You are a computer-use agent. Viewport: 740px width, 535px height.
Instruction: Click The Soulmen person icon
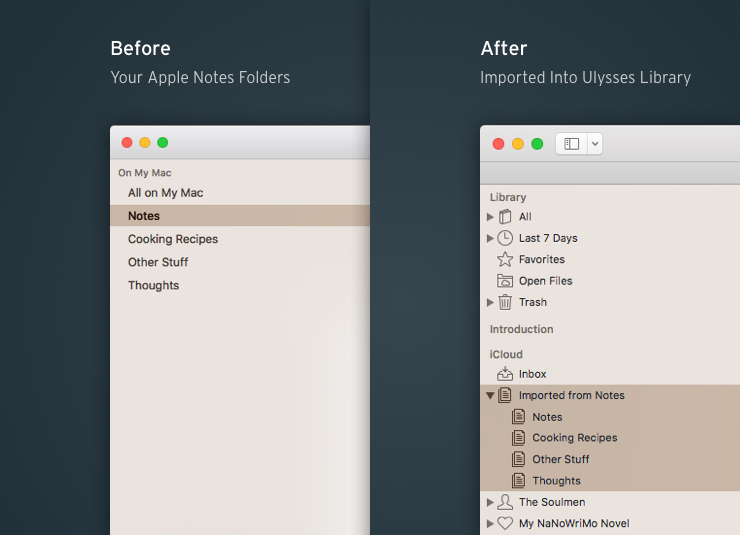(505, 502)
